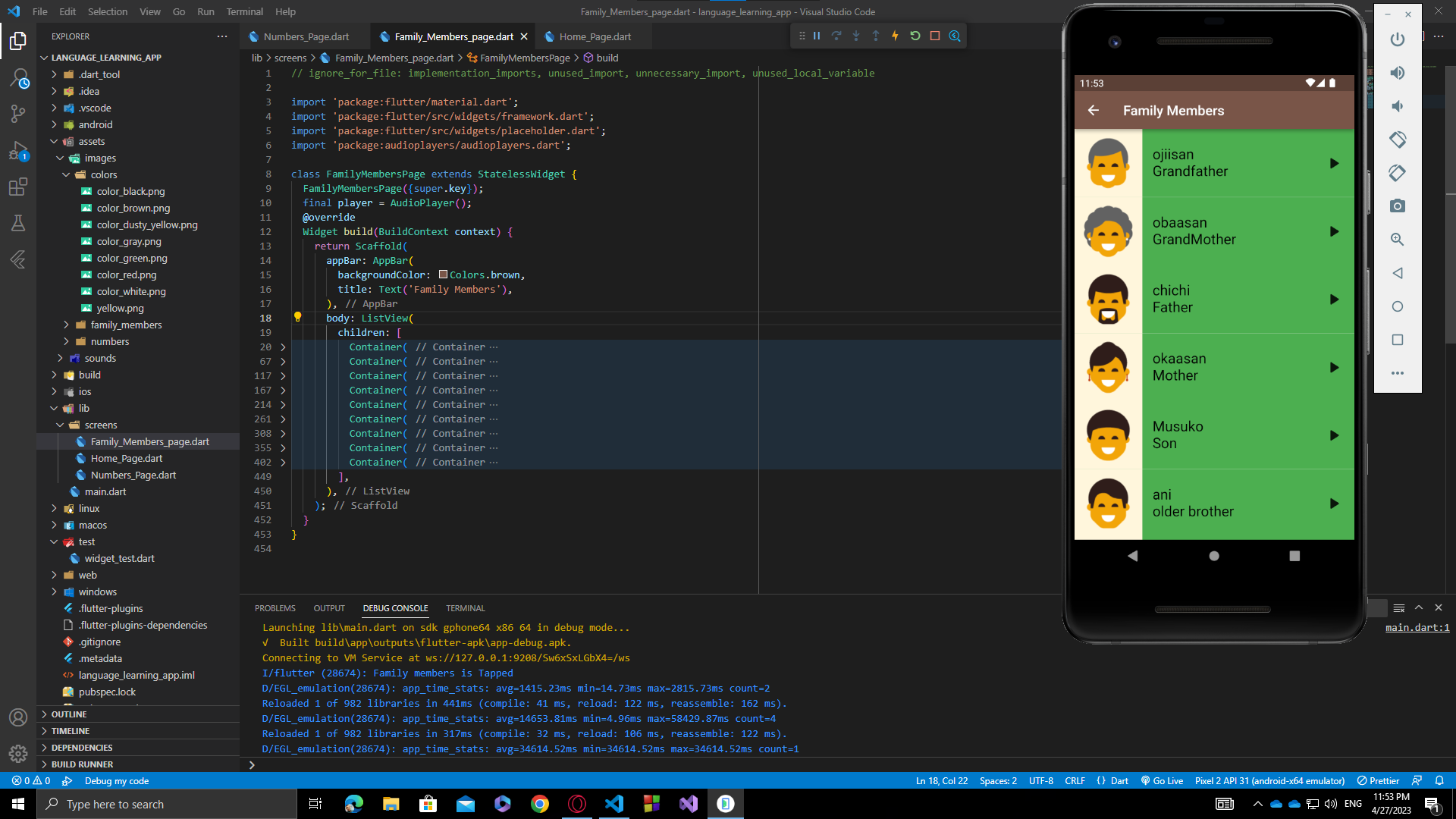The width and height of the screenshot is (1456, 819).
Task: Switch to the TERMINAL panel tab
Action: [x=465, y=608]
